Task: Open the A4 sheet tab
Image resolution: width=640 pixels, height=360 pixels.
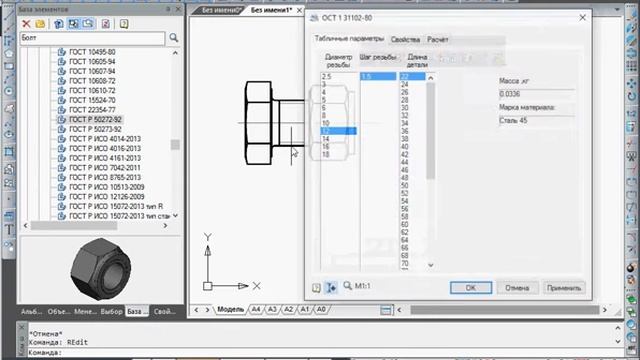Action: tap(256, 310)
